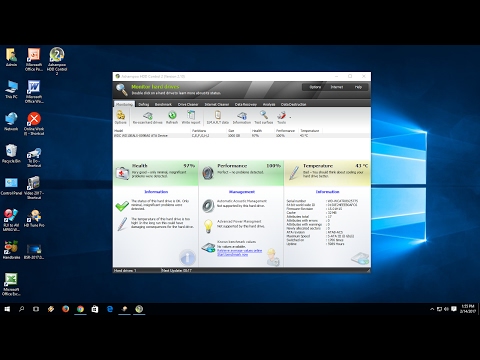Open the Control Panel desktop icon
Screen dimensions: 480x360
(x=11, y=186)
